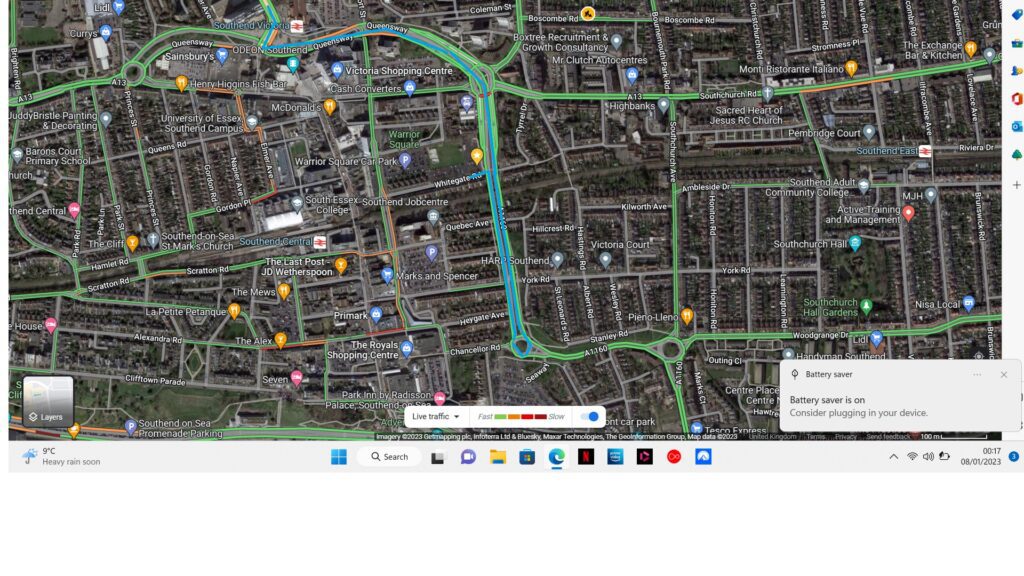Add a sidebar app with plus button
Viewport: 1024px width, 576px height.
point(1016,185)
